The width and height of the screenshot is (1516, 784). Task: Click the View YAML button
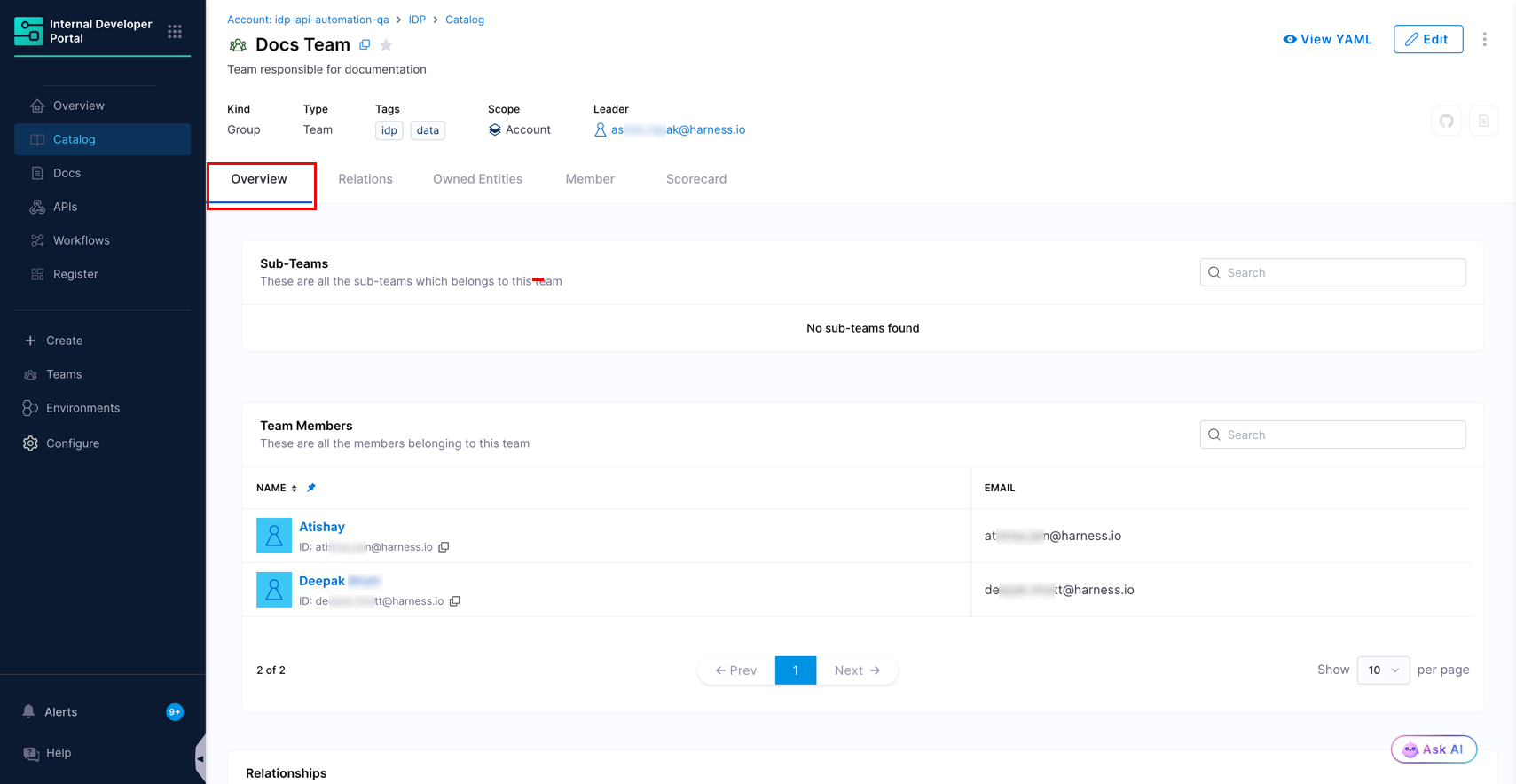pos(1327,39)
